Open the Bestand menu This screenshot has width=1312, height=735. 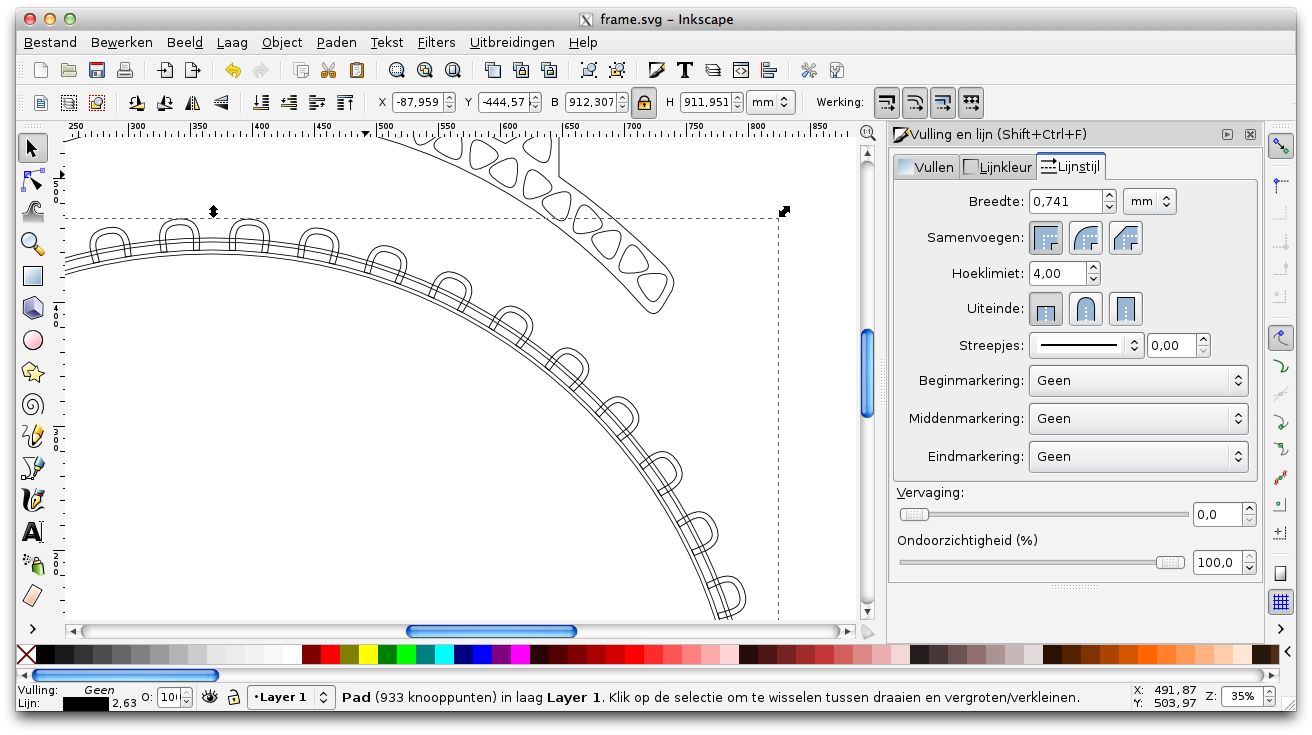point(50,42)
